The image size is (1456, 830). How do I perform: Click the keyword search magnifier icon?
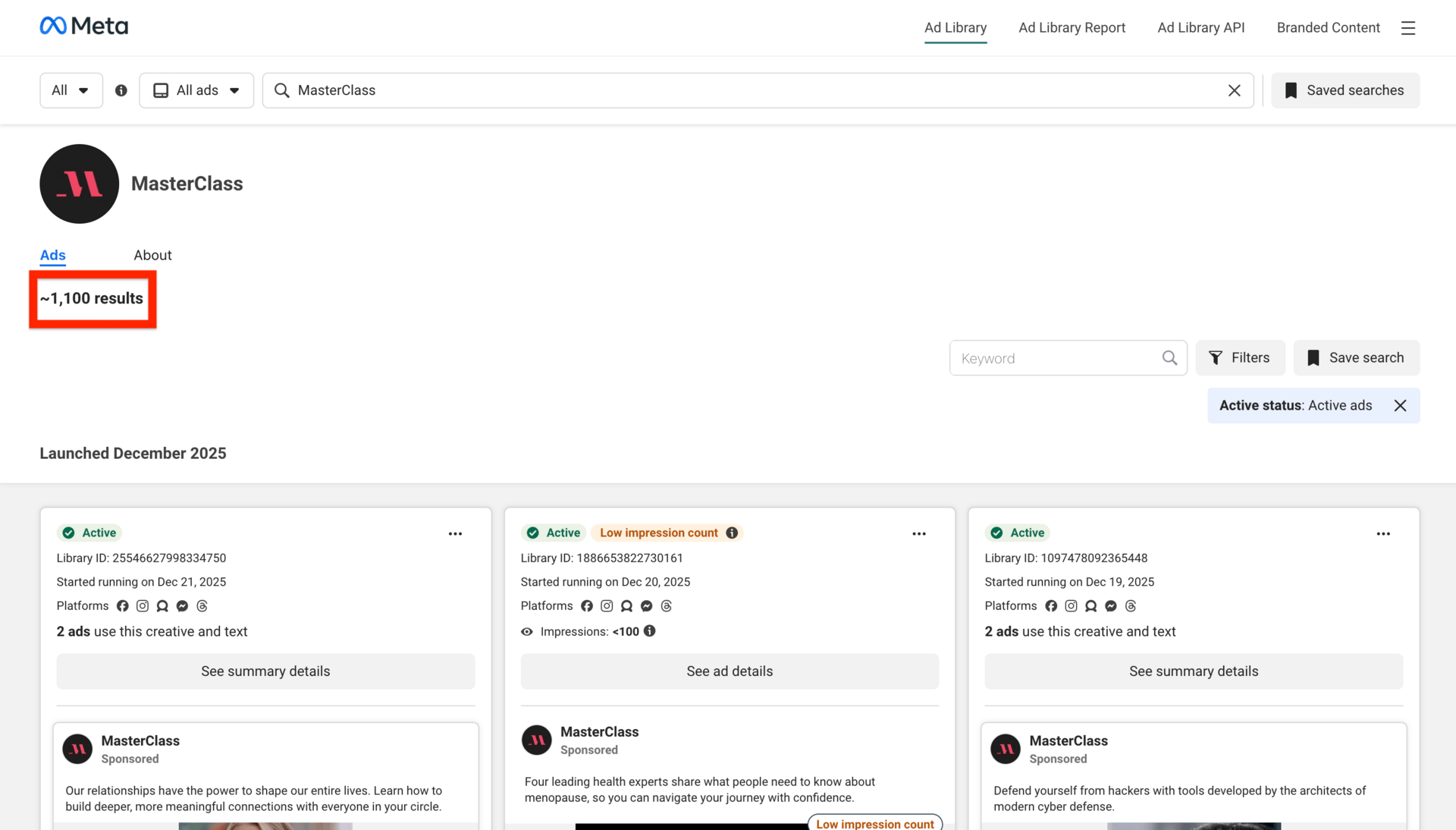tap(1169, 358)
